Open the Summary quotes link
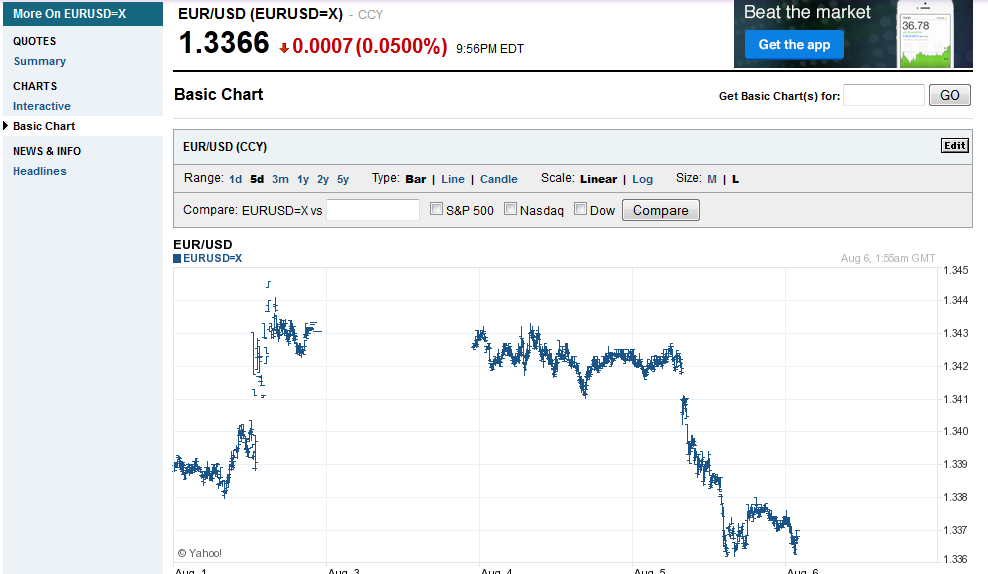 click(x=40, y=61)
